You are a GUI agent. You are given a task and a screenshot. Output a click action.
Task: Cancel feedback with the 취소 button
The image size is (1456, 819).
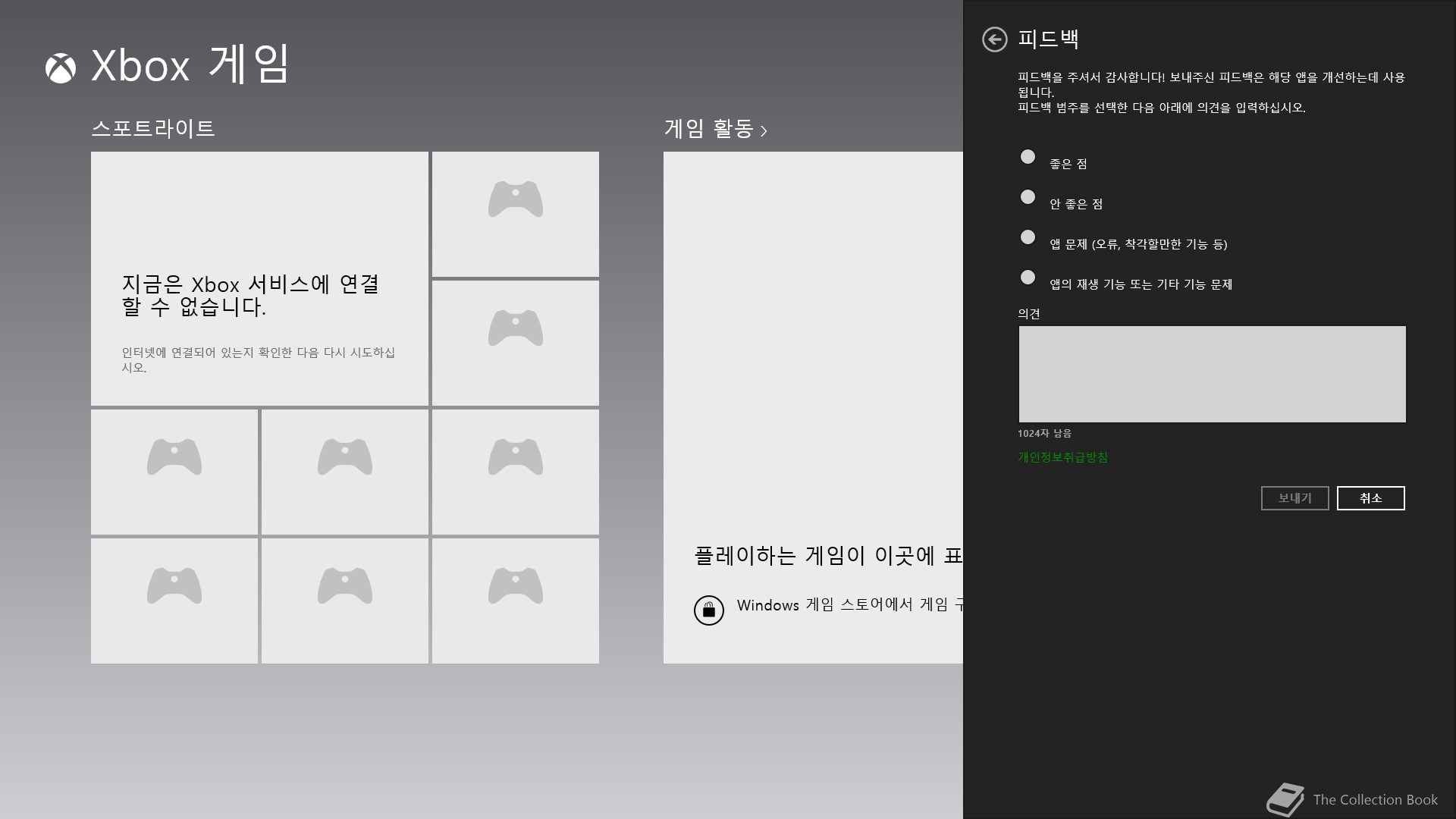(x=1370, y=498)
